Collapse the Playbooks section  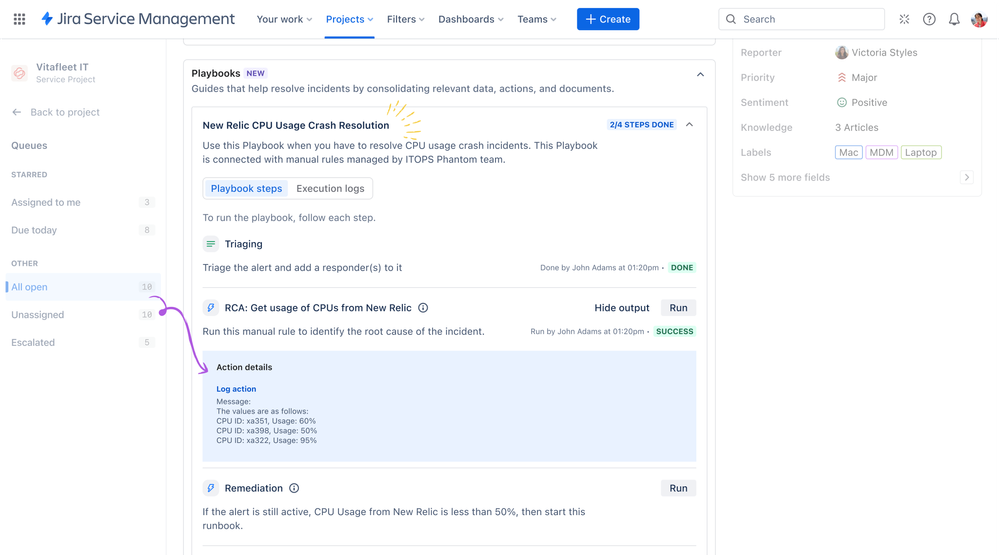coord(700,75)
